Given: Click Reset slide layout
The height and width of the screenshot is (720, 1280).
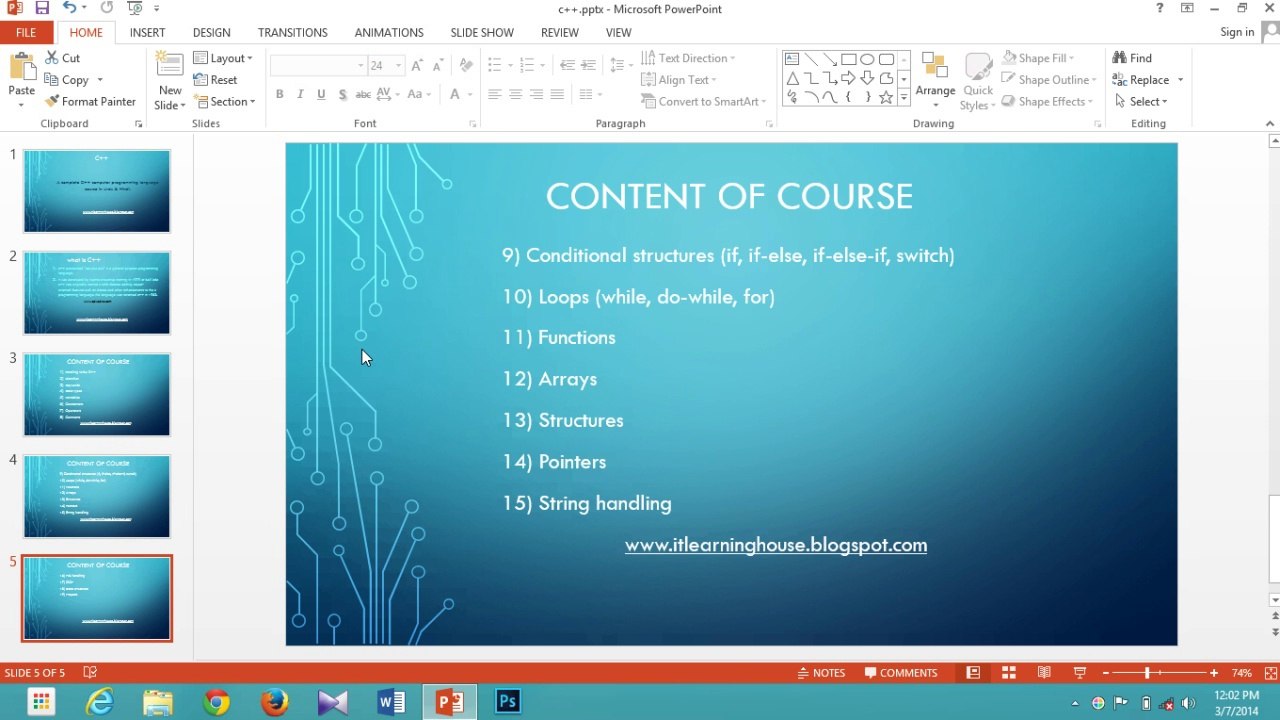Looking at the screenshot, I should tap(216, 80).
